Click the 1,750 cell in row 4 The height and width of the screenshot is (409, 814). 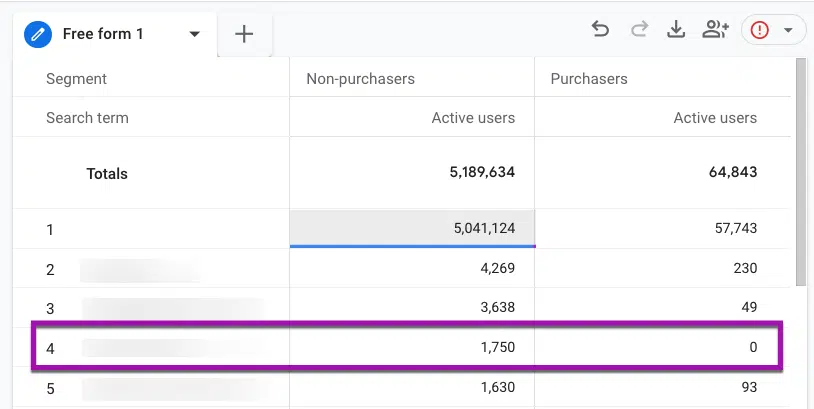[412, 347]
